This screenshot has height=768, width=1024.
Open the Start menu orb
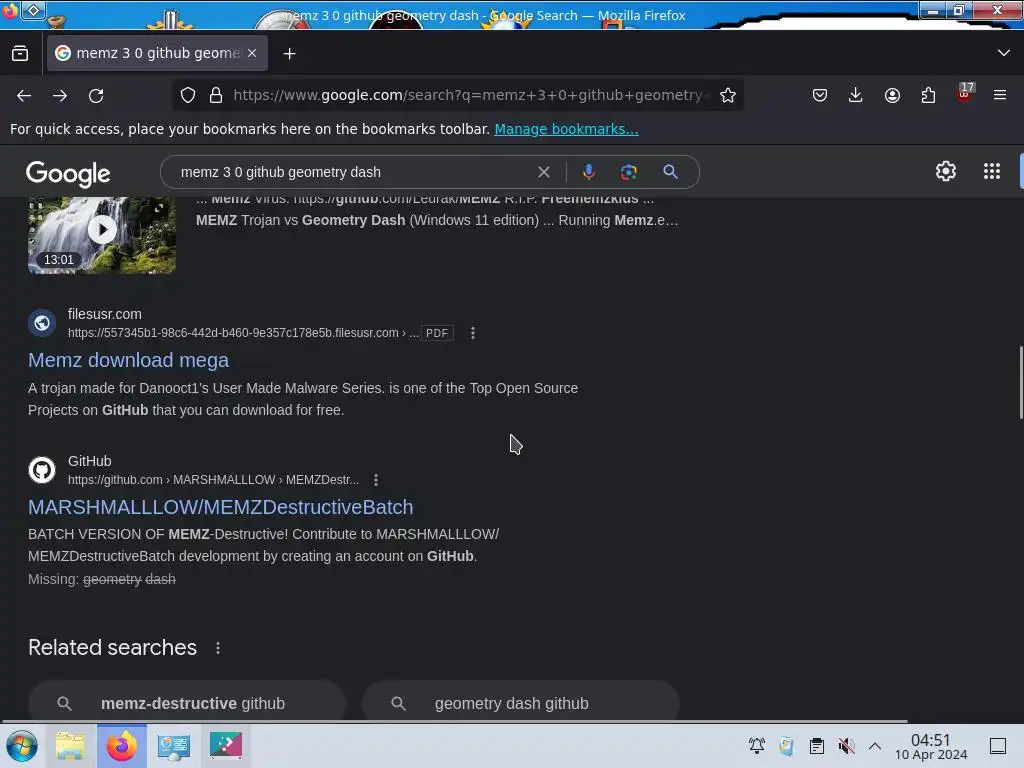[x=22, y=746]
